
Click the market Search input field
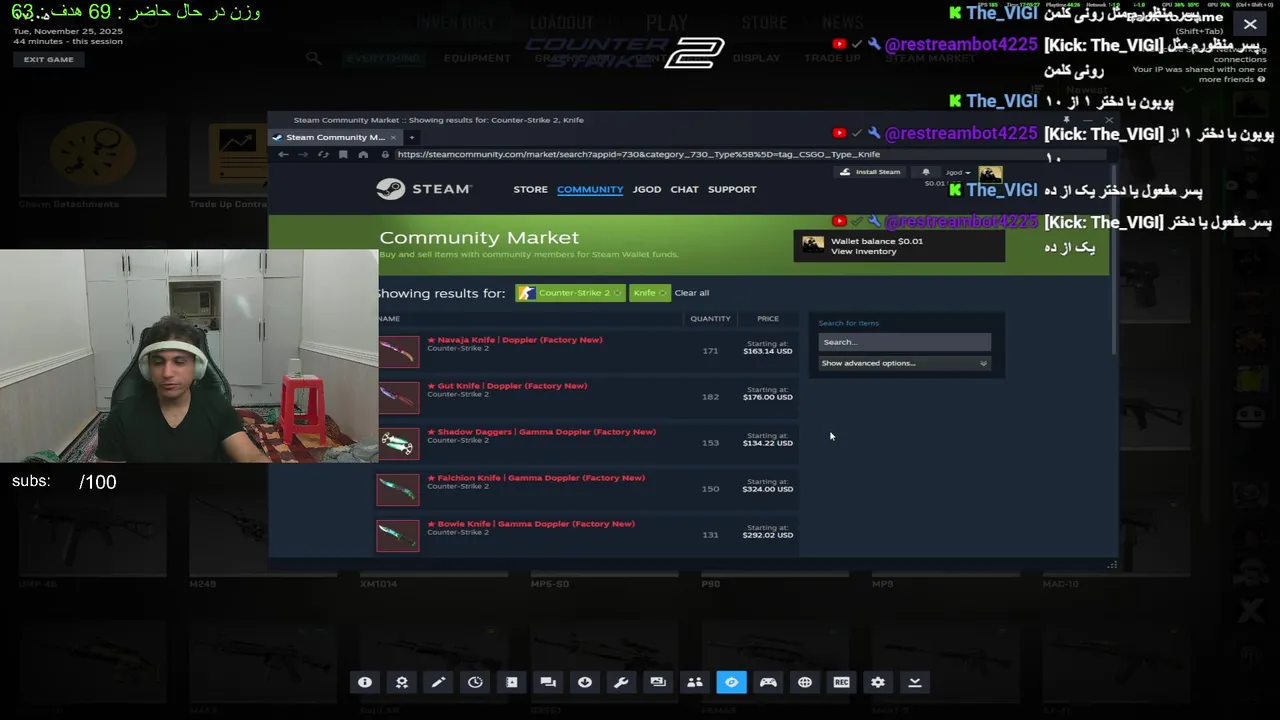[904, 342]
